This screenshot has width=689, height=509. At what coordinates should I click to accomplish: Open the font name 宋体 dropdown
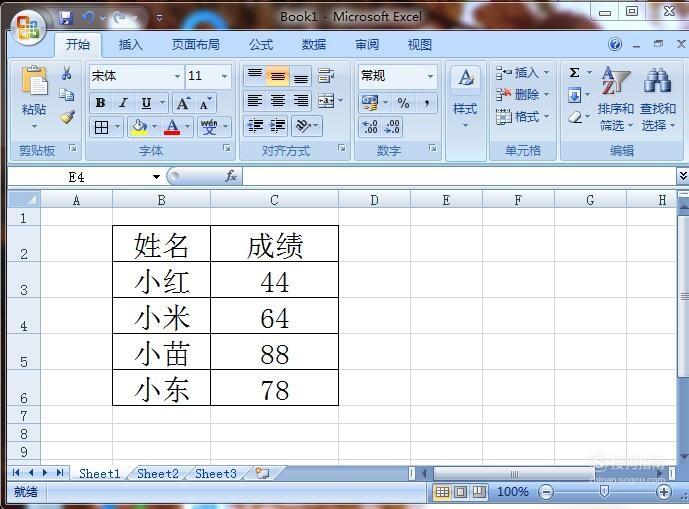[178, 76]
